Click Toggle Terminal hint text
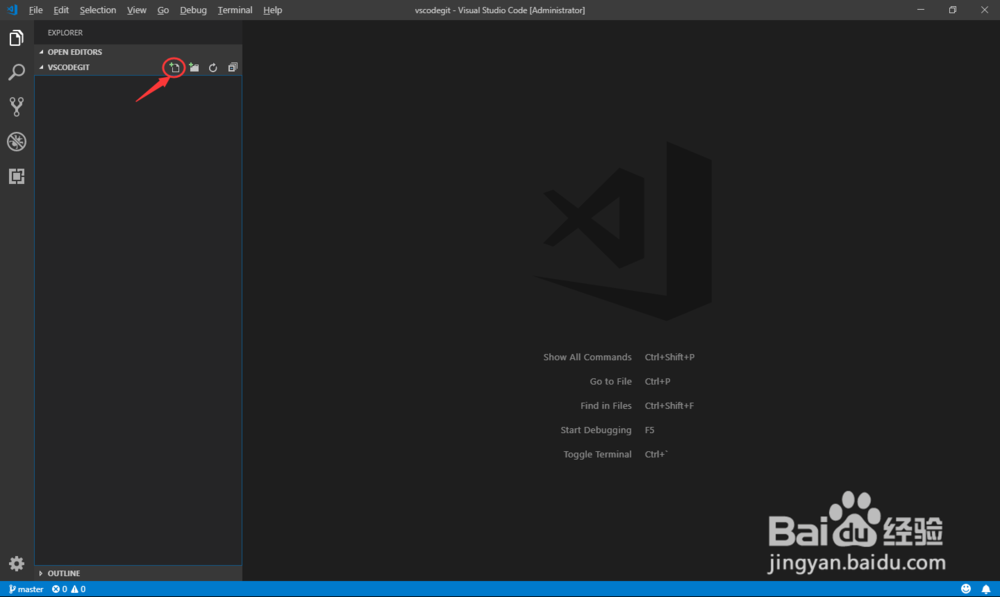Screen dimensions: 1000x597 [598, 454]
